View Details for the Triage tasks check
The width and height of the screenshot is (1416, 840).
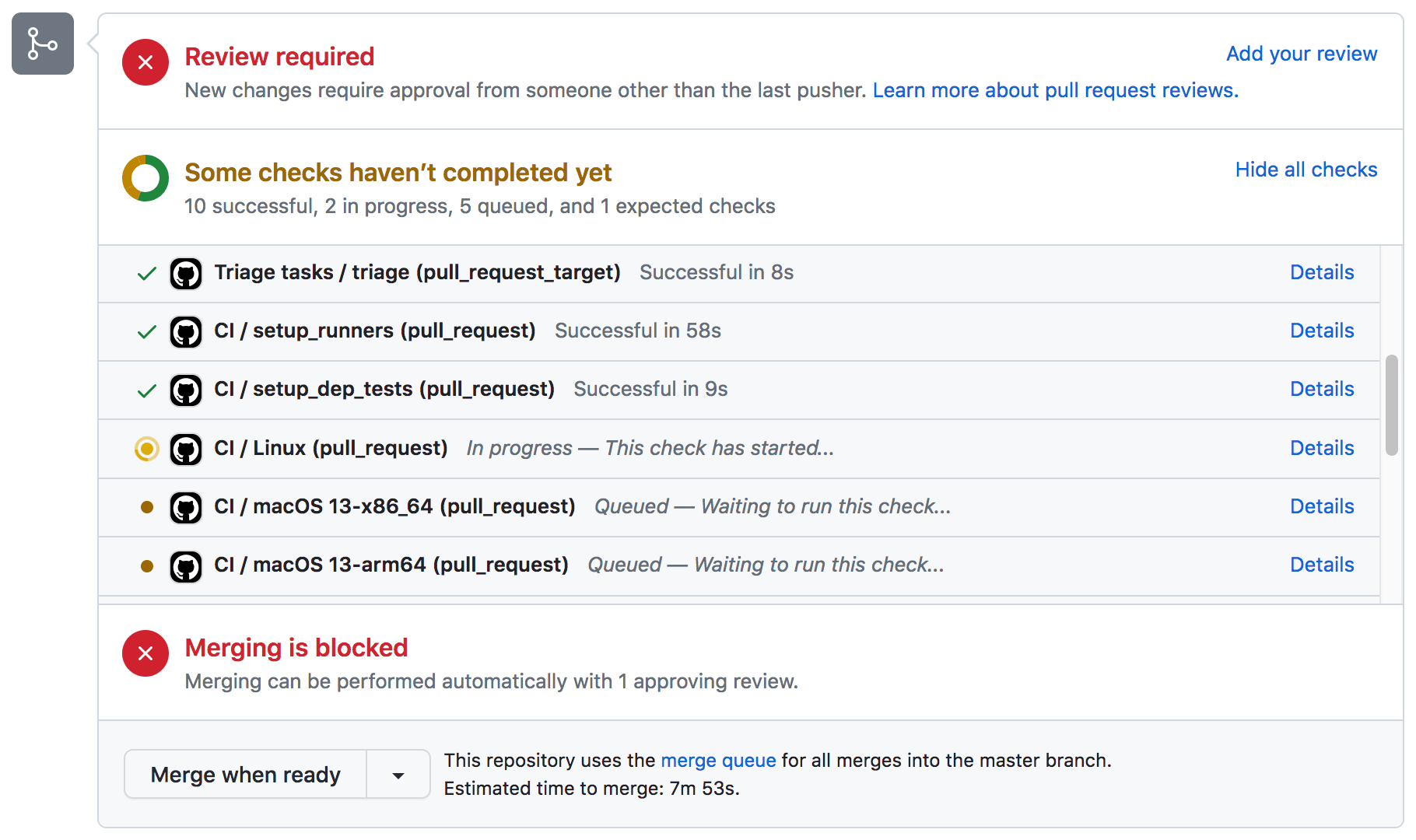[1321, 272]
